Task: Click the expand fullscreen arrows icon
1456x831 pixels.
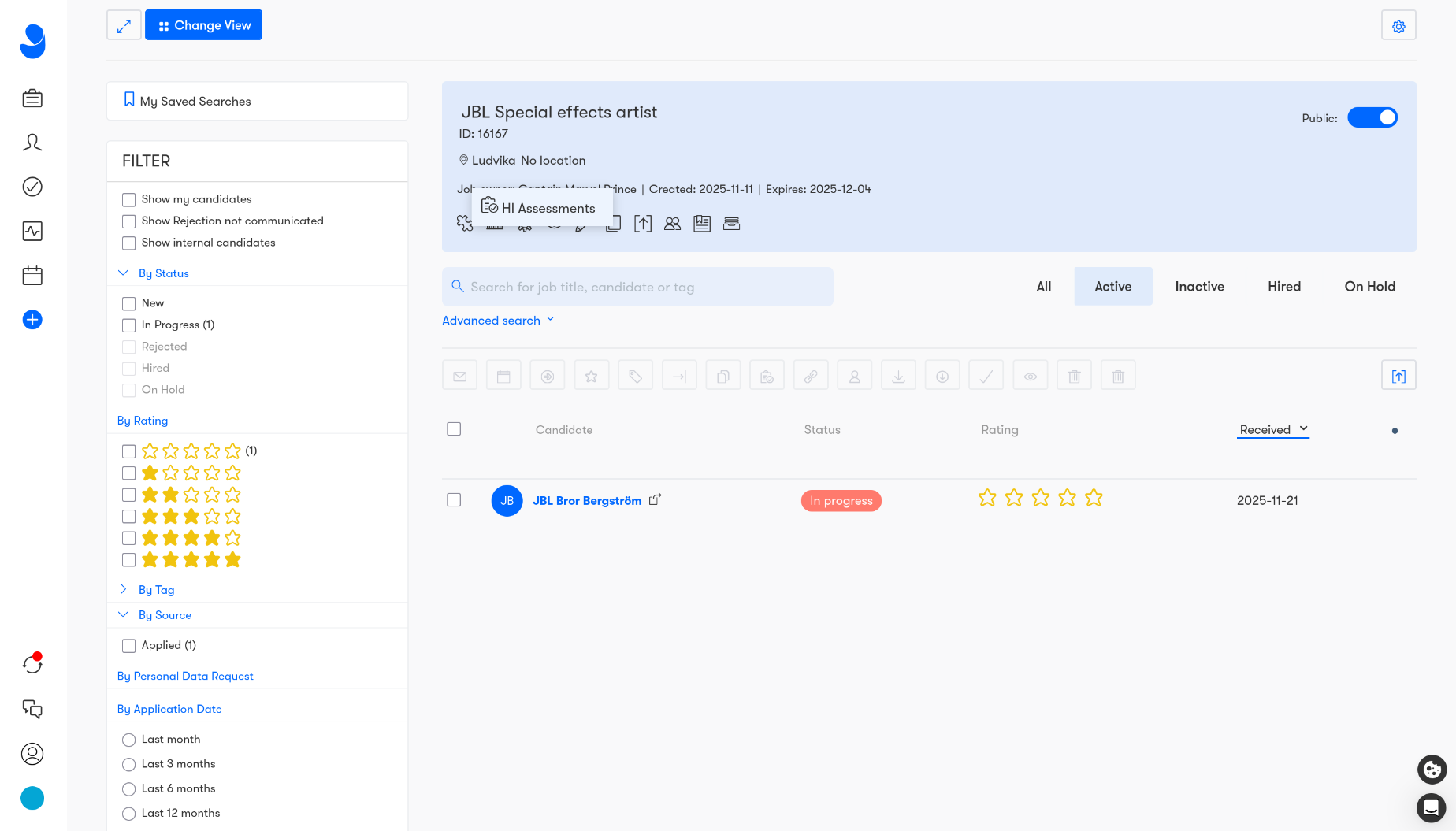Action: coord(124,26)
